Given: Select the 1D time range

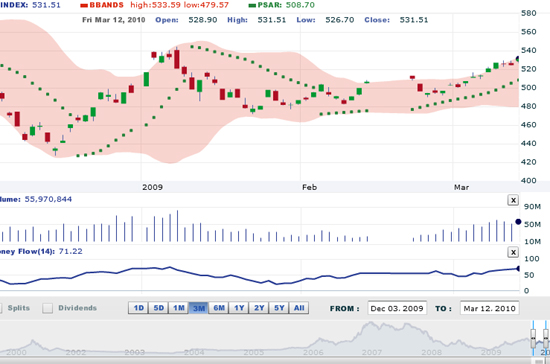Looking at the screenshot, I should [x=139, y=308].
